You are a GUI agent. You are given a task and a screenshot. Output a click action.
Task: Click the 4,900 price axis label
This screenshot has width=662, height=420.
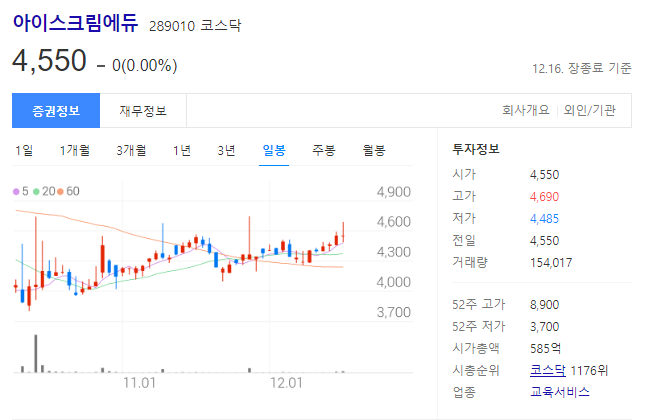(393, 192)
